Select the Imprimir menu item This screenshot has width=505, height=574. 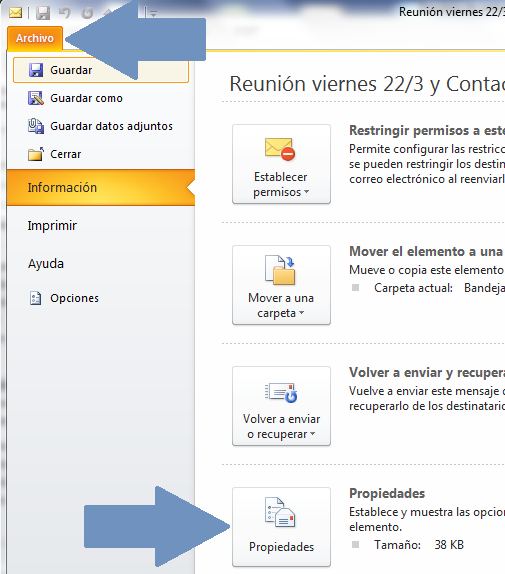[x=52, y=226]
